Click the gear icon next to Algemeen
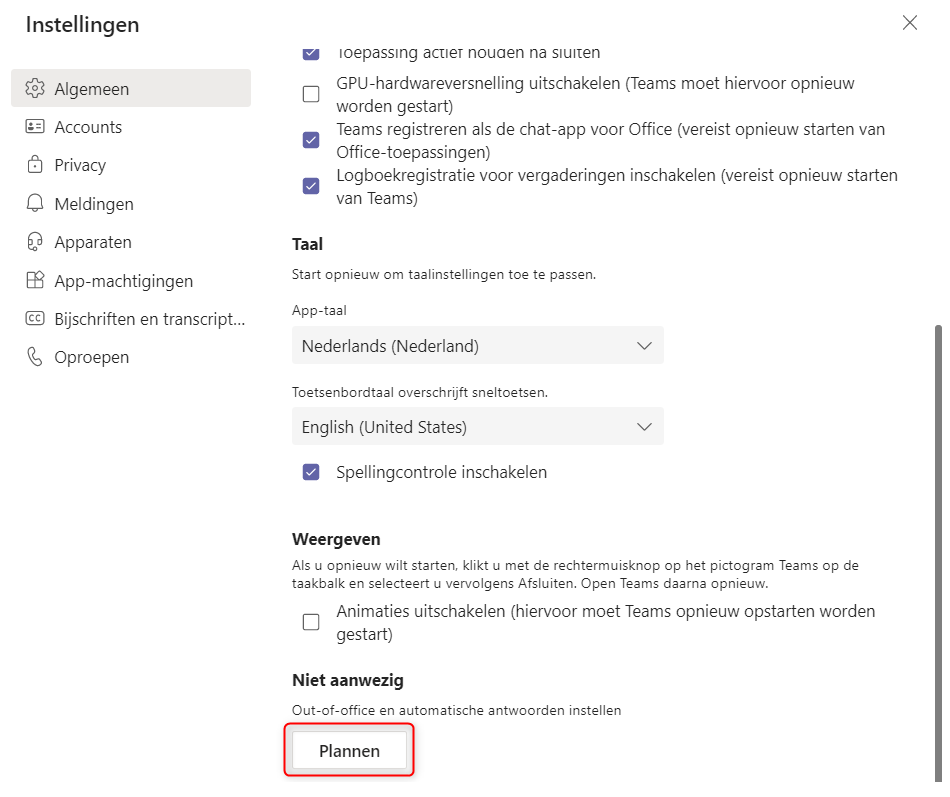Screen dimensions: 950x797 click(x=35, y=88)
